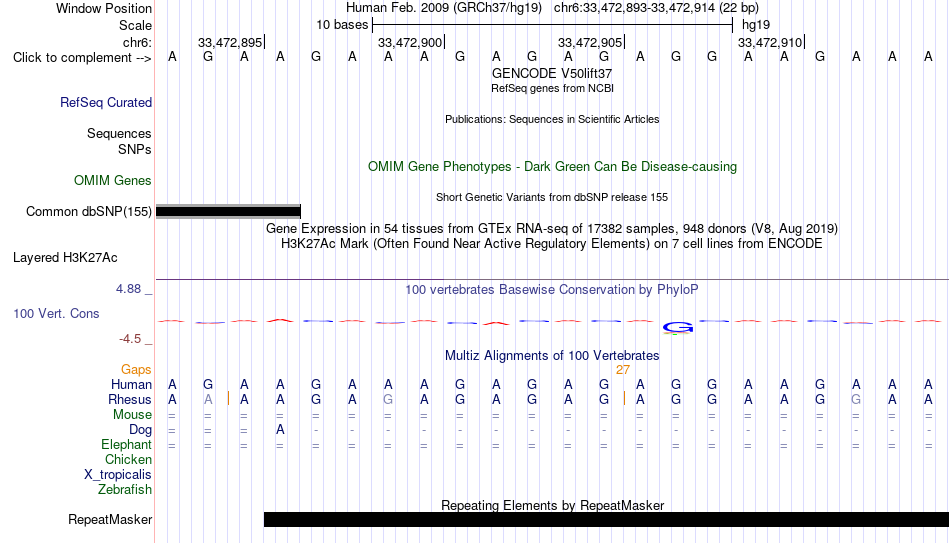Click 'Repeating Elements by RepeatMasker' title

point(552,505)
